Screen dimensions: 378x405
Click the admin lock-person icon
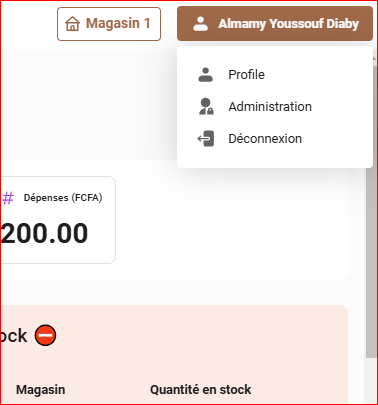(206, 107)
